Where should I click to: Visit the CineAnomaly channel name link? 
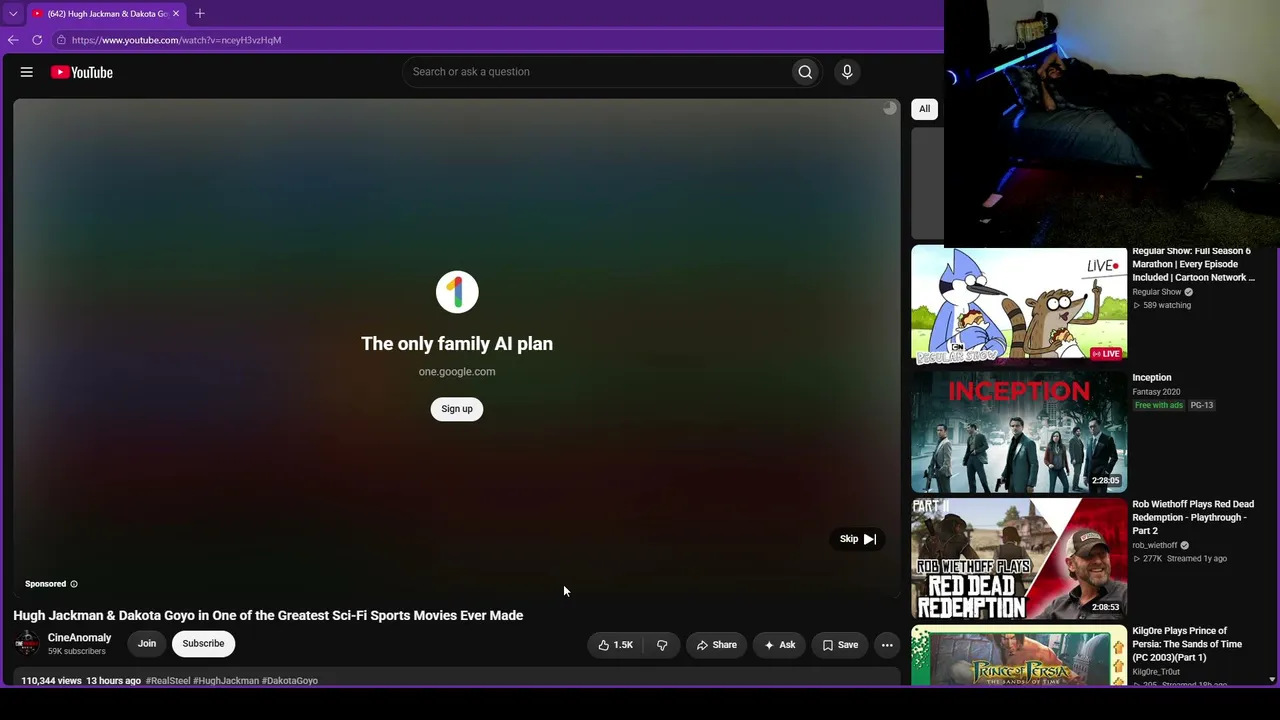79,638
